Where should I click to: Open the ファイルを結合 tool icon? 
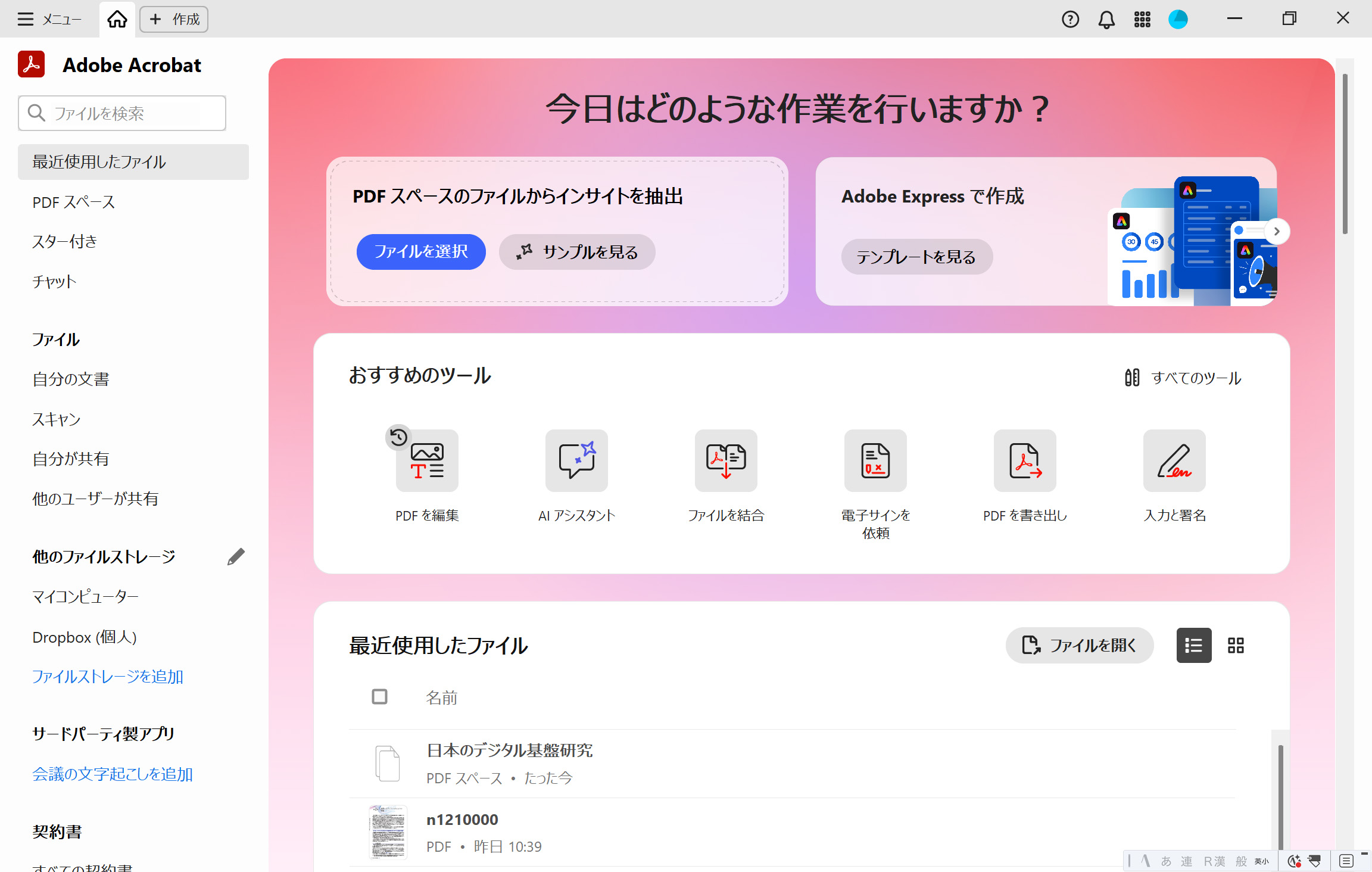(726, 461)
